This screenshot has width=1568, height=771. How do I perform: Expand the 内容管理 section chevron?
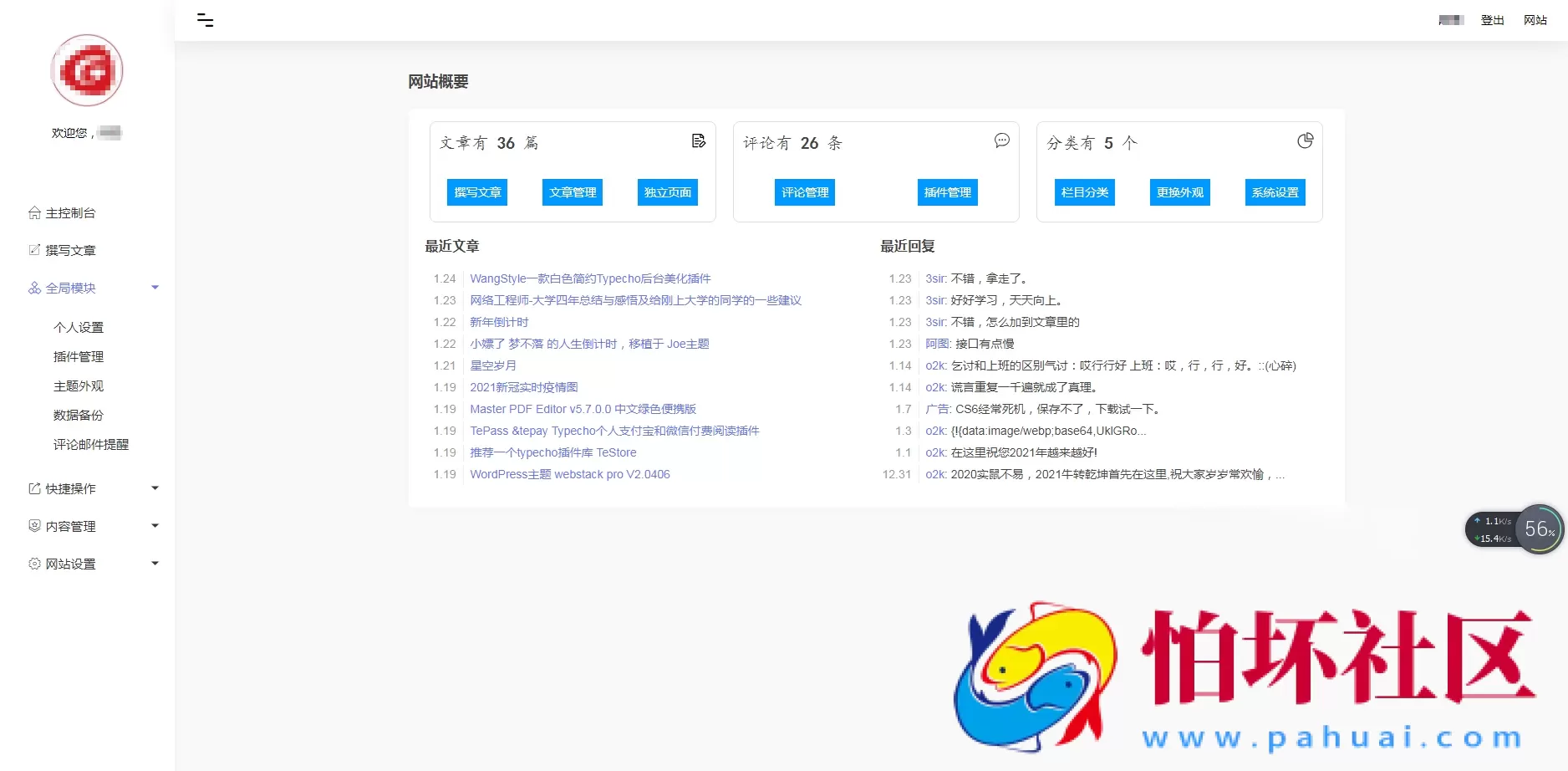[x=155, y=526]
